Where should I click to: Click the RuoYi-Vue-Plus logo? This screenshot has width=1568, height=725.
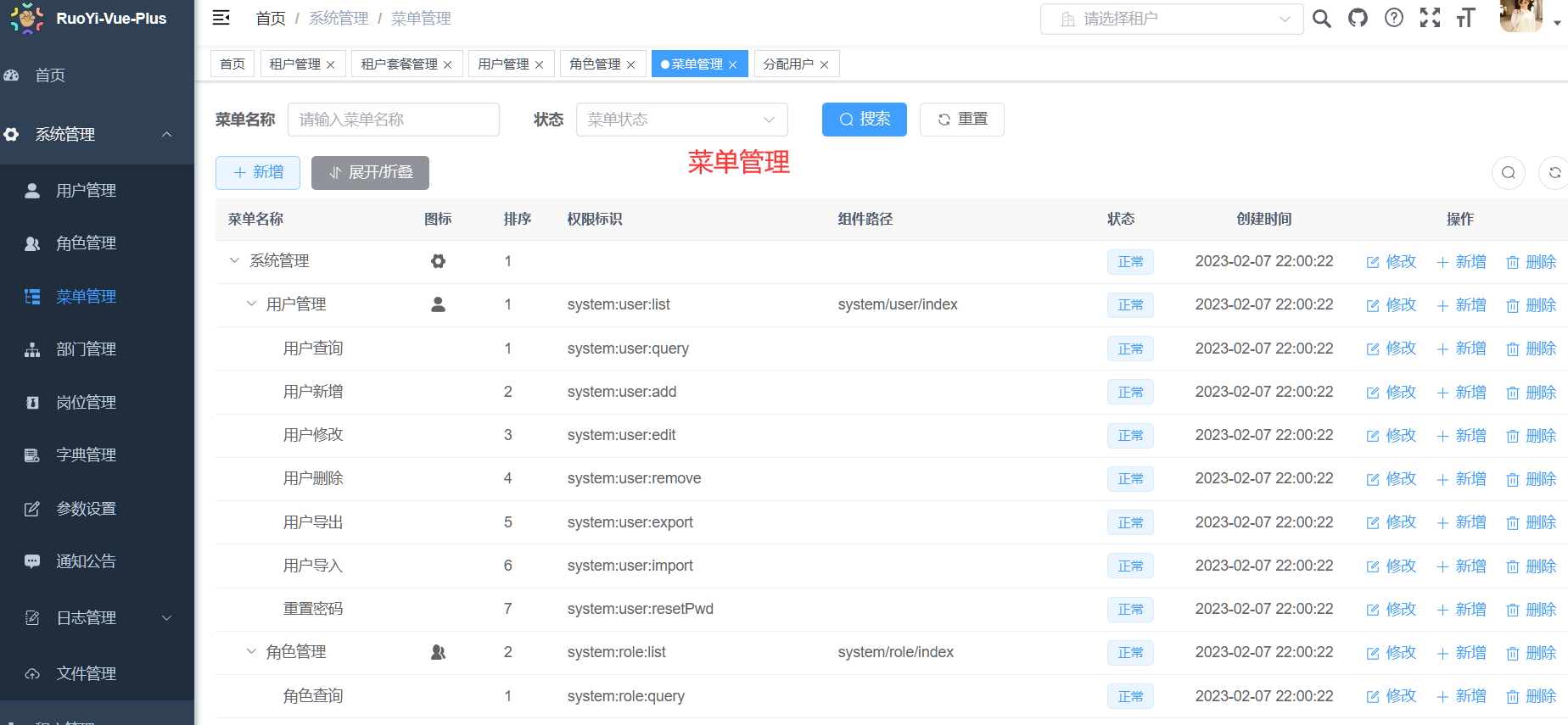(27, 18)
